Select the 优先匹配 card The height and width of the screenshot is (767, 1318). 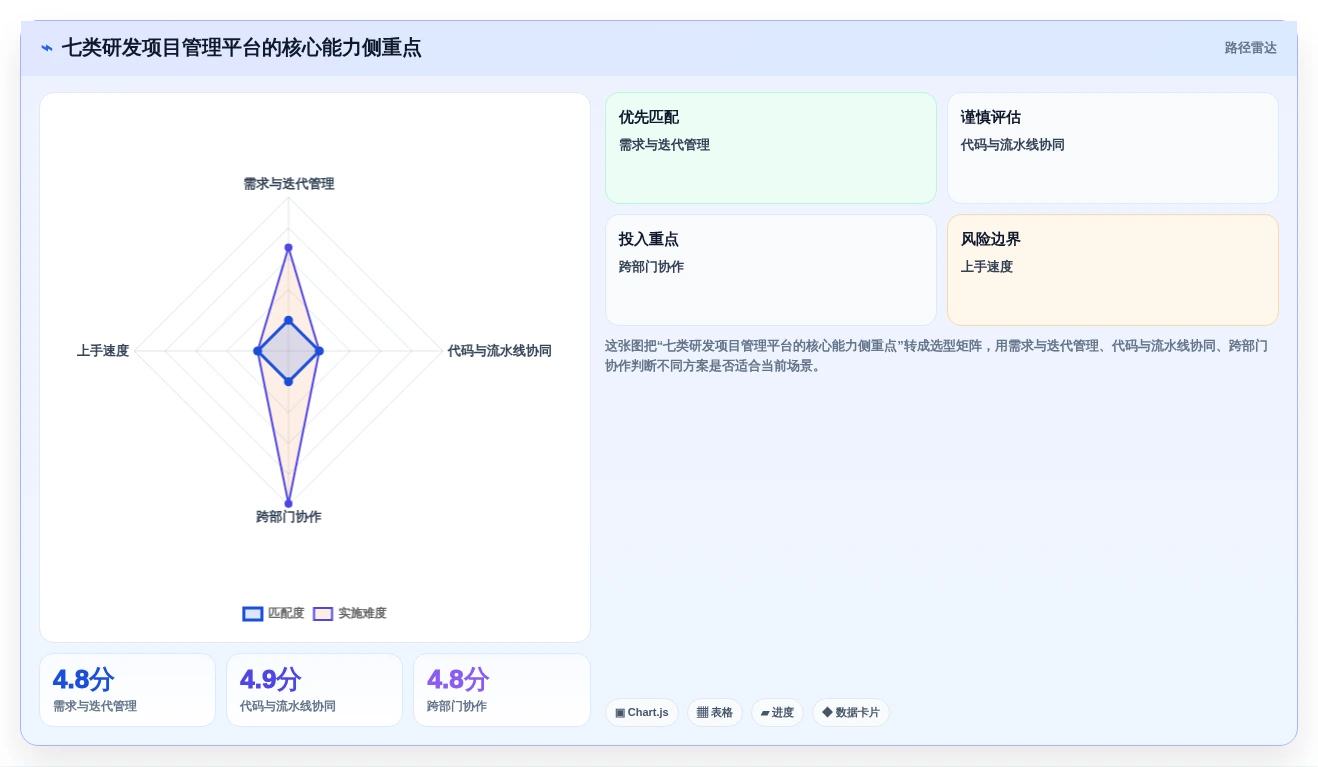(x=770, y=148)
